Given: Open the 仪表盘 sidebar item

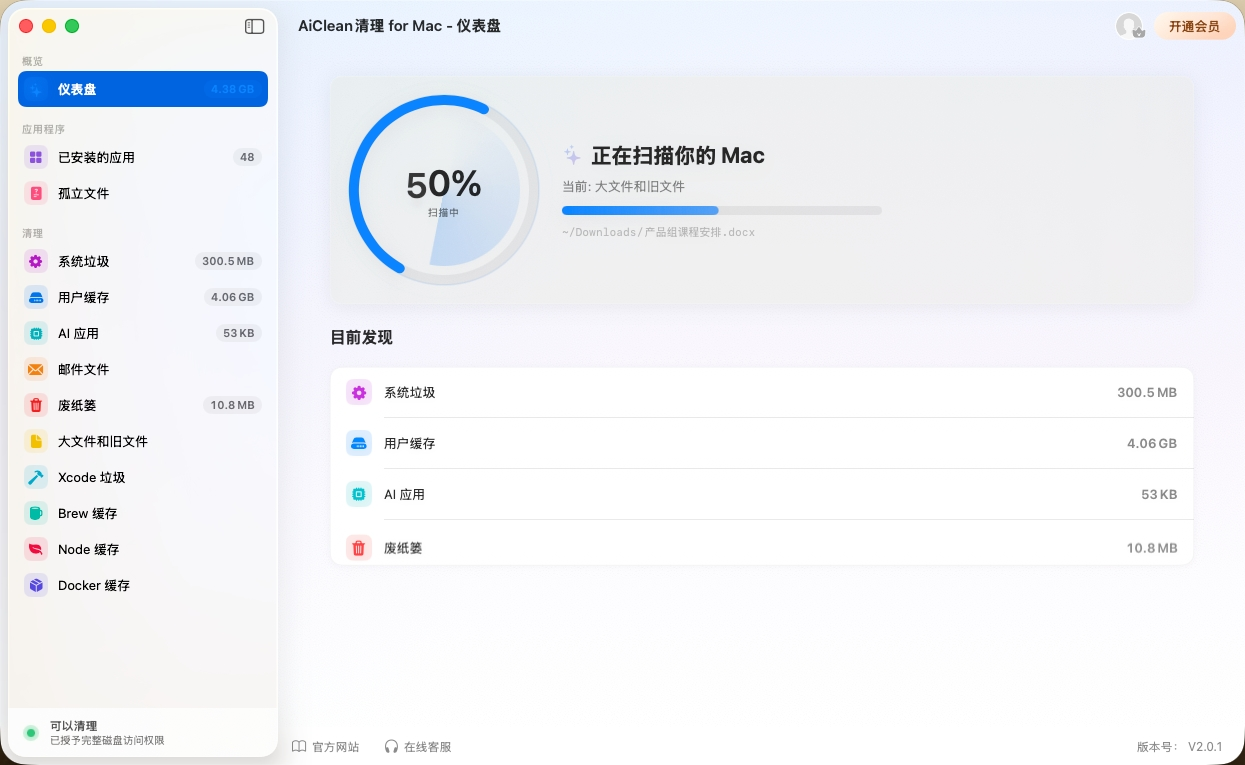Looking at the screenshot, I should [x=143, y=89].
